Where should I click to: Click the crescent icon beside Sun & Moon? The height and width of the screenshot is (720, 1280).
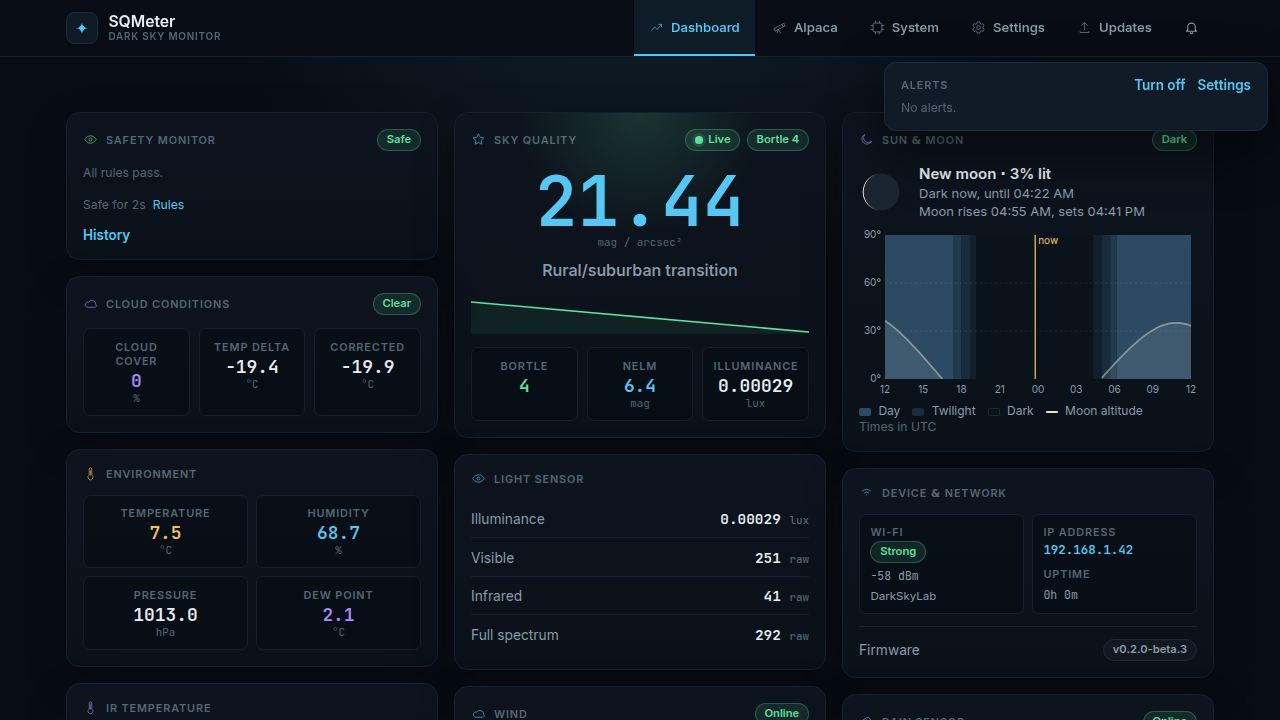pyautogui.click(x=867, y=140)
